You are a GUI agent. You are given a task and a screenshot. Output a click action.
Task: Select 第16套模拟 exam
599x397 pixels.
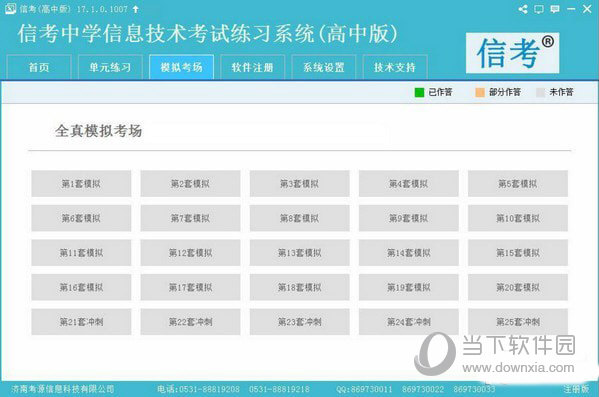click(81, 287)
